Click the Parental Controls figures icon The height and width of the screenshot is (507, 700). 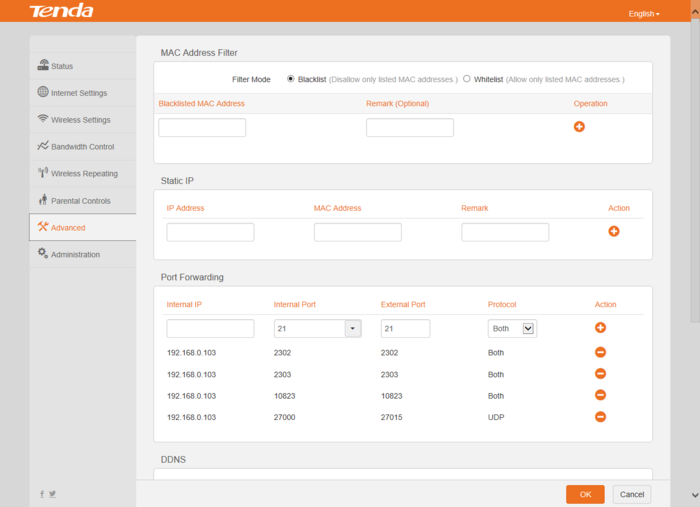point(43,199)
